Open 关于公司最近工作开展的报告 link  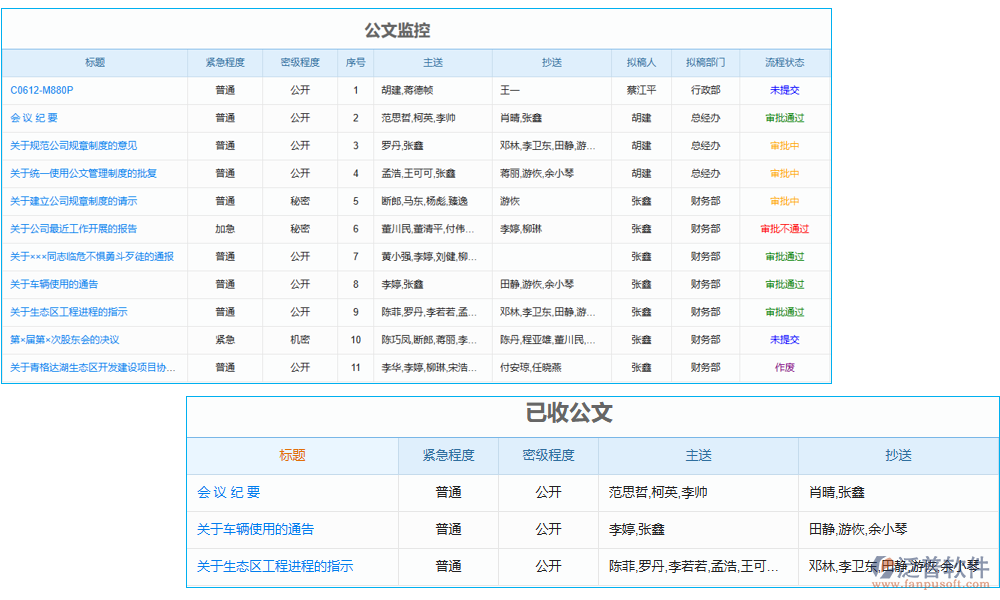pos(74,229)
